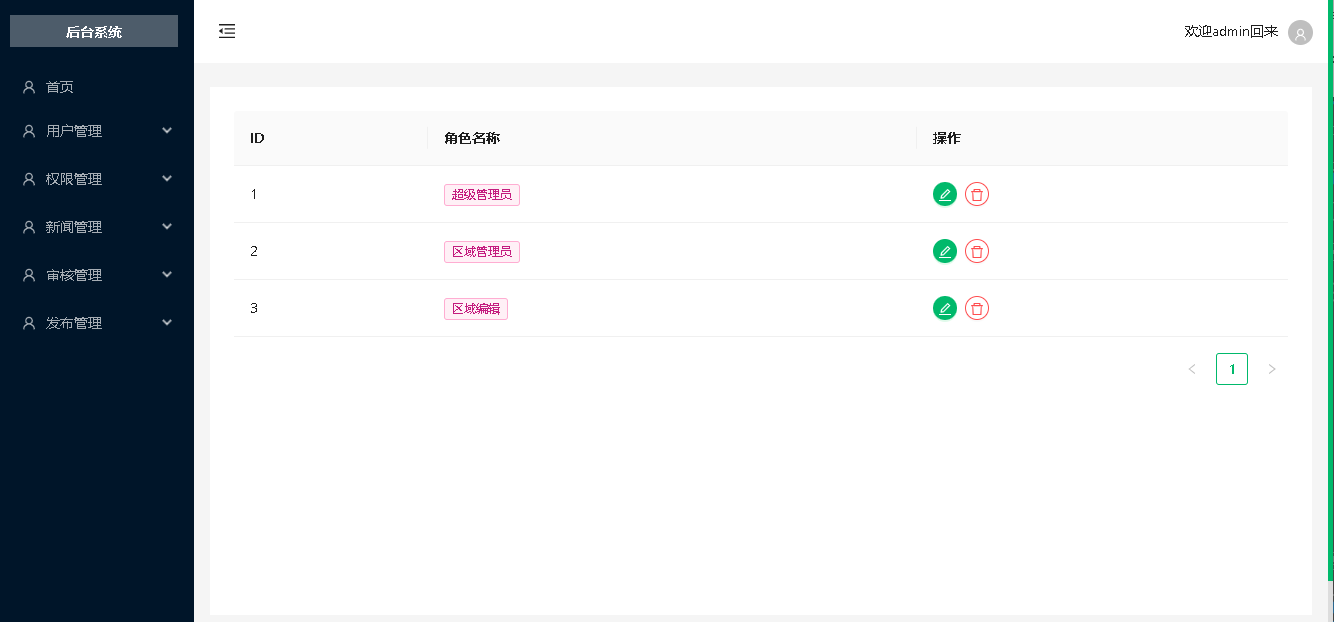Click the 后台系统 header title
The image size is (1334, 622).
(93, 31)
